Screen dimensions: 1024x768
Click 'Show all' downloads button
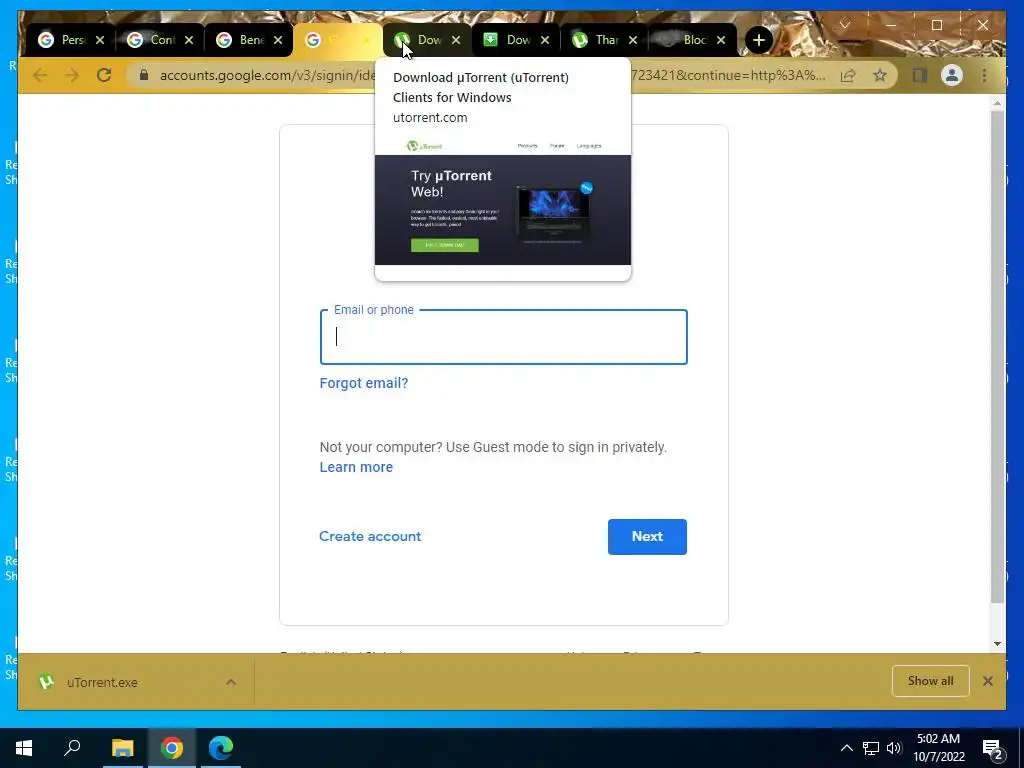[x=931, y=681]
